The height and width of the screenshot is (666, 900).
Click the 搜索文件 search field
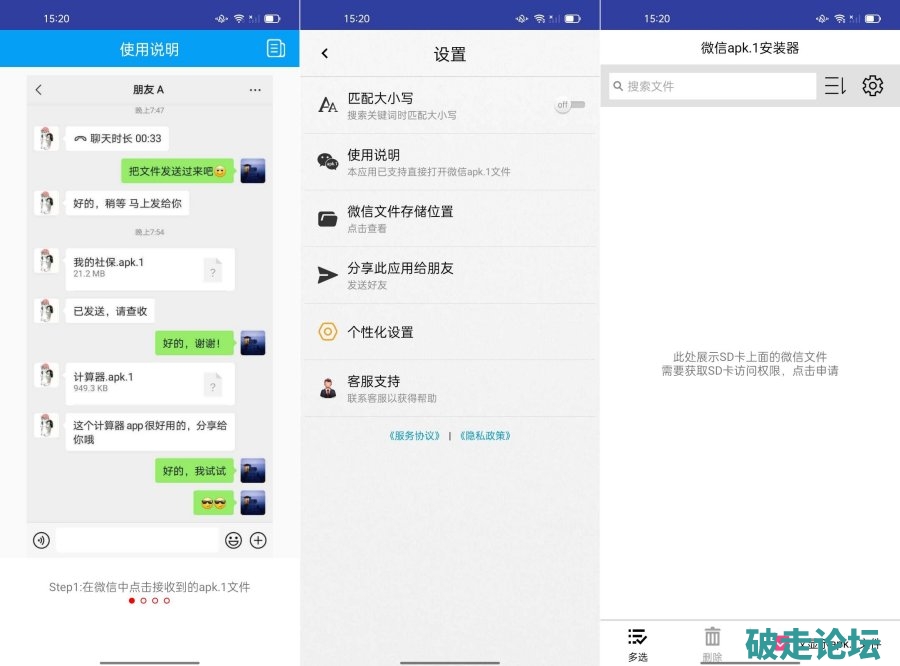click(x=713, y=86)
